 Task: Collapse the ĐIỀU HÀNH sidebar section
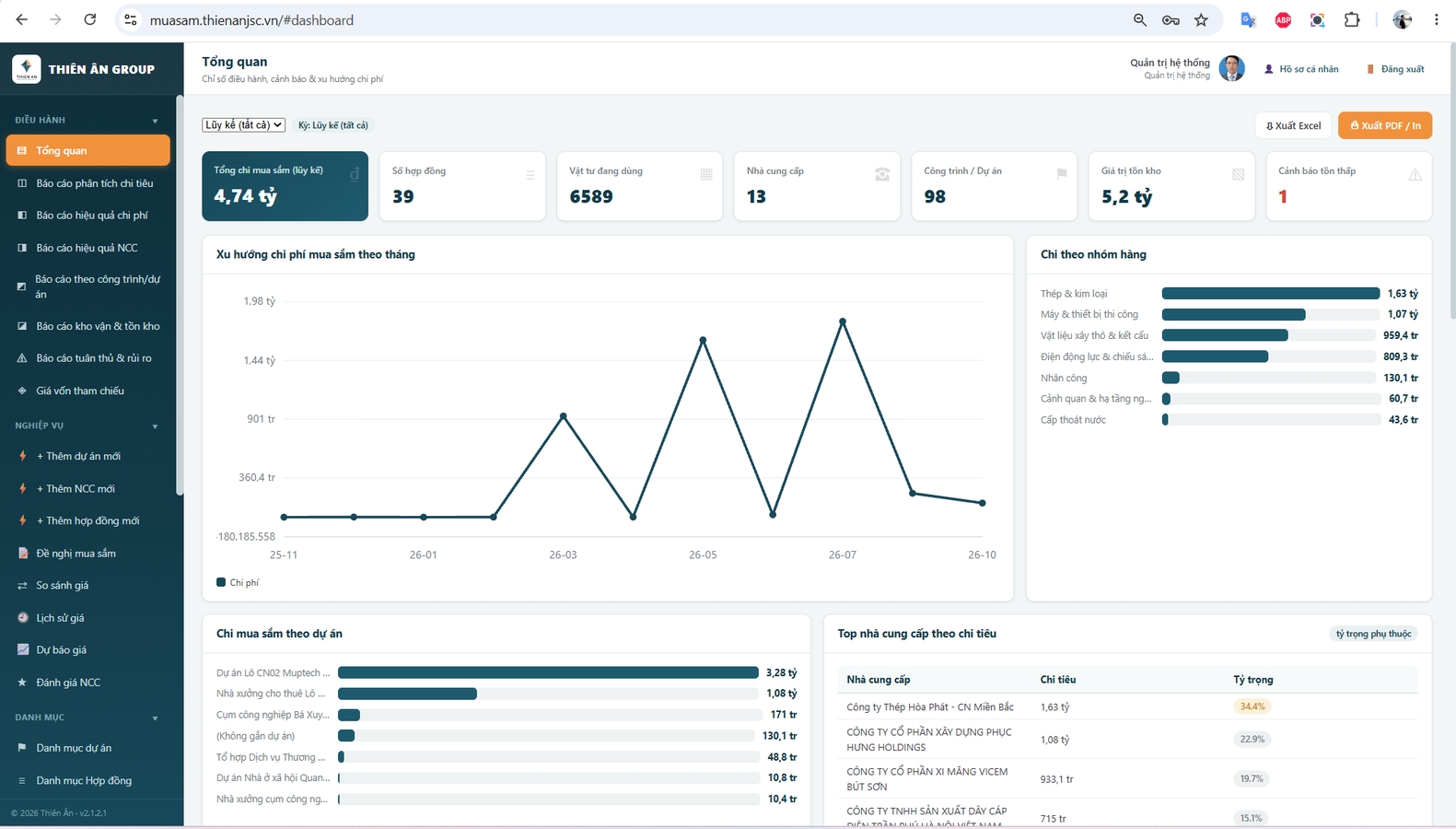(155, 121)
